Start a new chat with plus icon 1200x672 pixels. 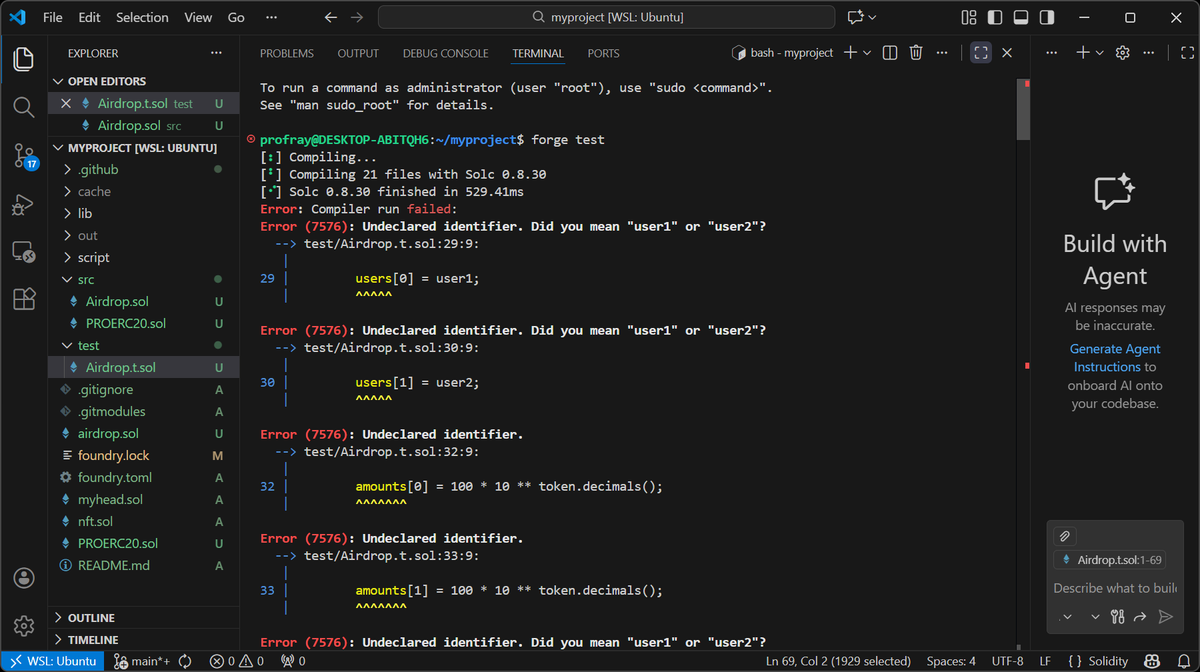tap(1082, 53)
